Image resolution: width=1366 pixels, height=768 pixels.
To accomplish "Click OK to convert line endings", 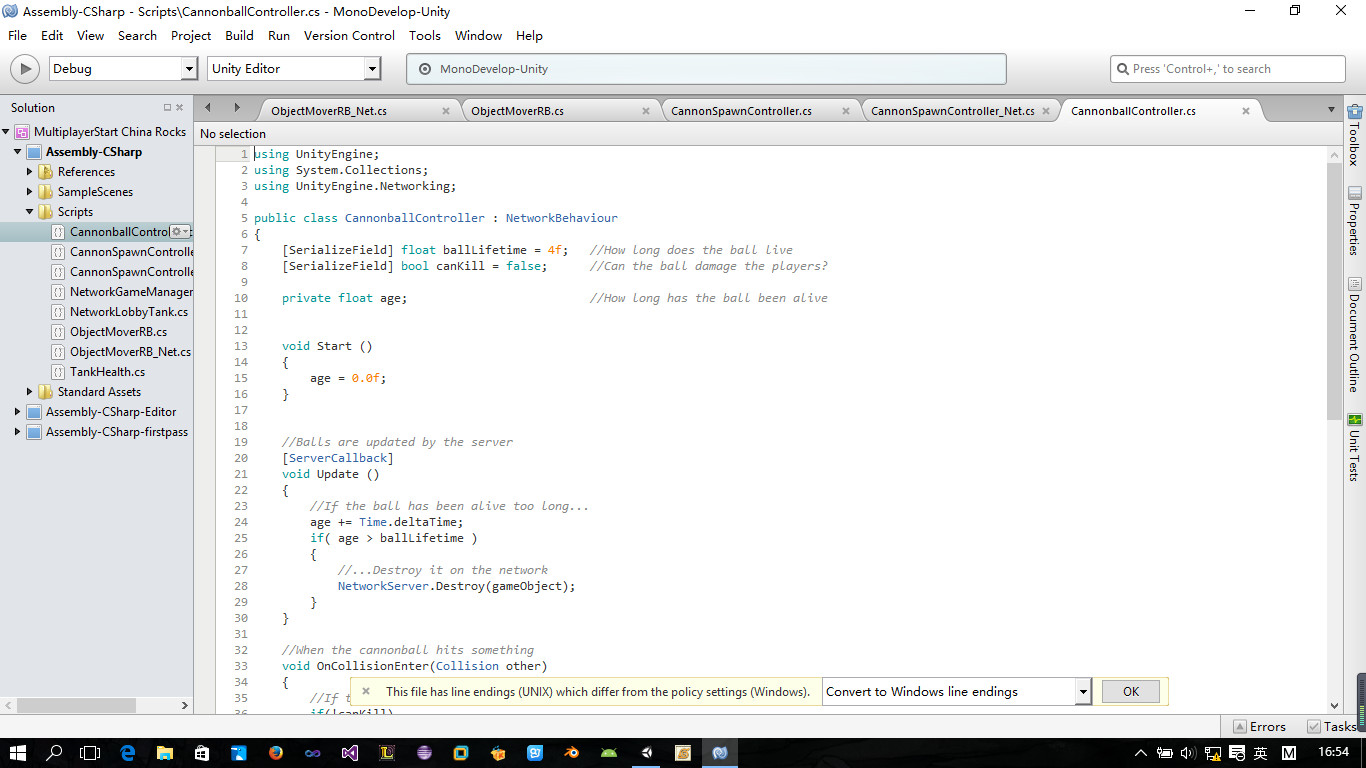I will pos(1131,691).
